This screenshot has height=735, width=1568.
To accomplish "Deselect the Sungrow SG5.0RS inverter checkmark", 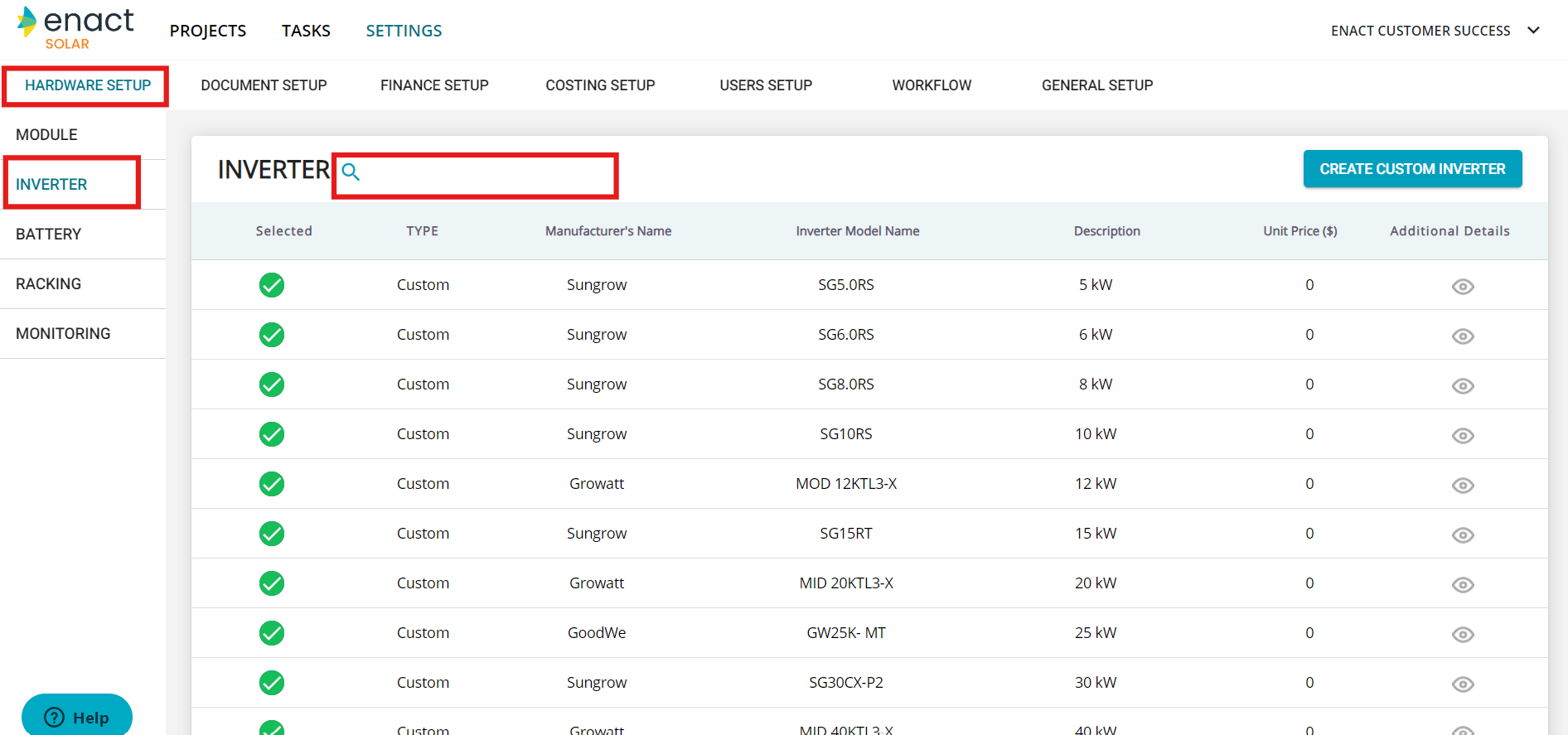I will [272, 285].
